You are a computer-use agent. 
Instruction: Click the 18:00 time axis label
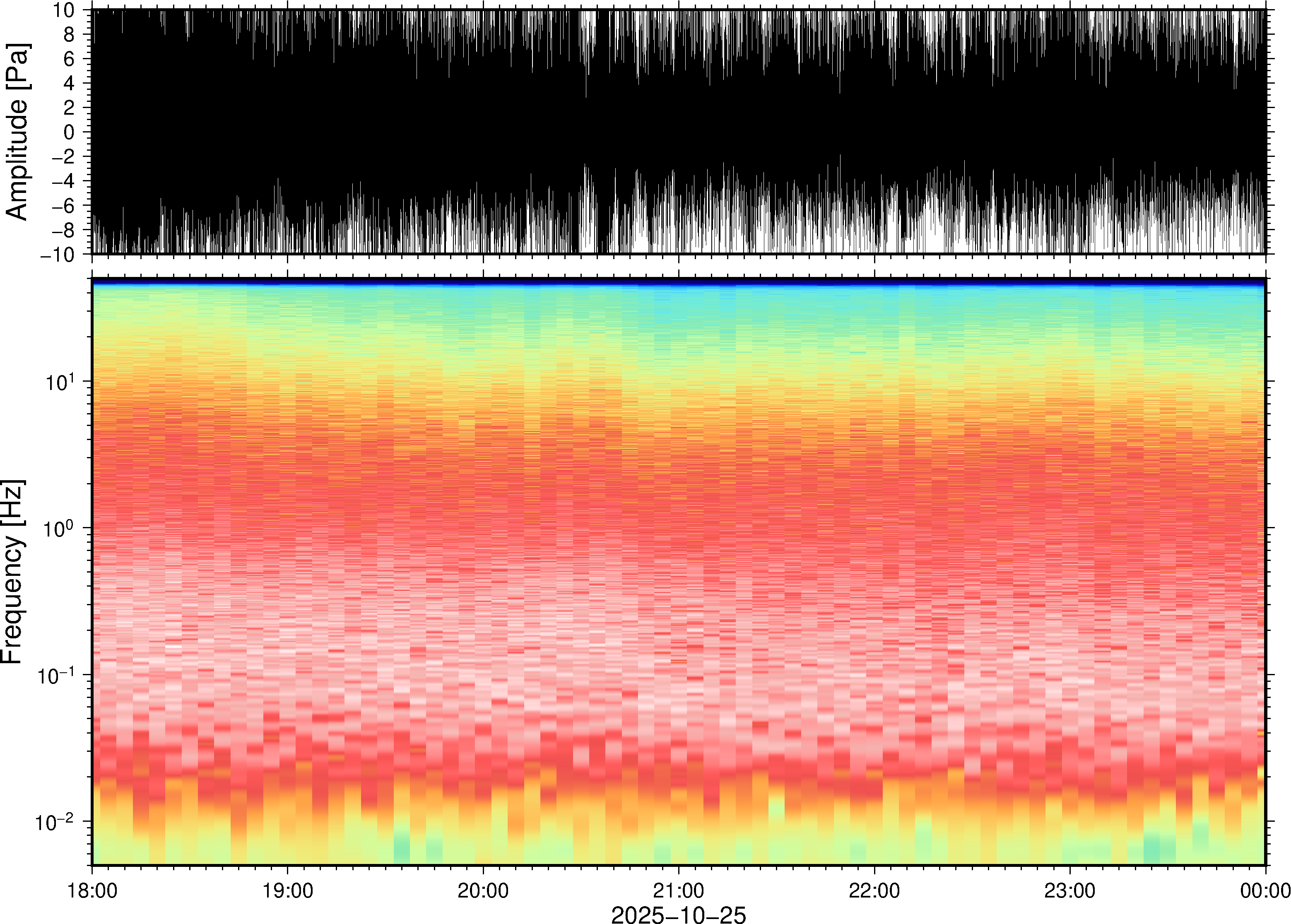point(92,890)
